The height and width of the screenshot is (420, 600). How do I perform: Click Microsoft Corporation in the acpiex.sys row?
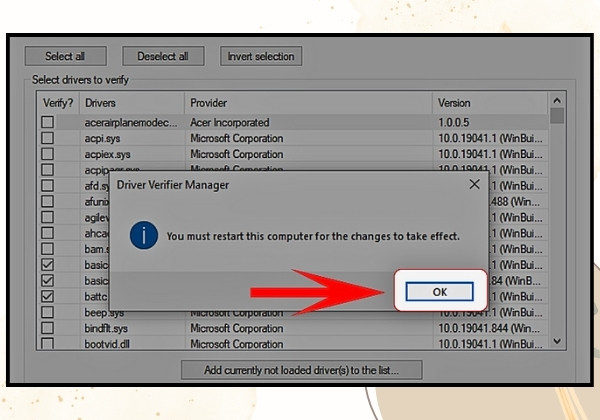tap(237, 155)
